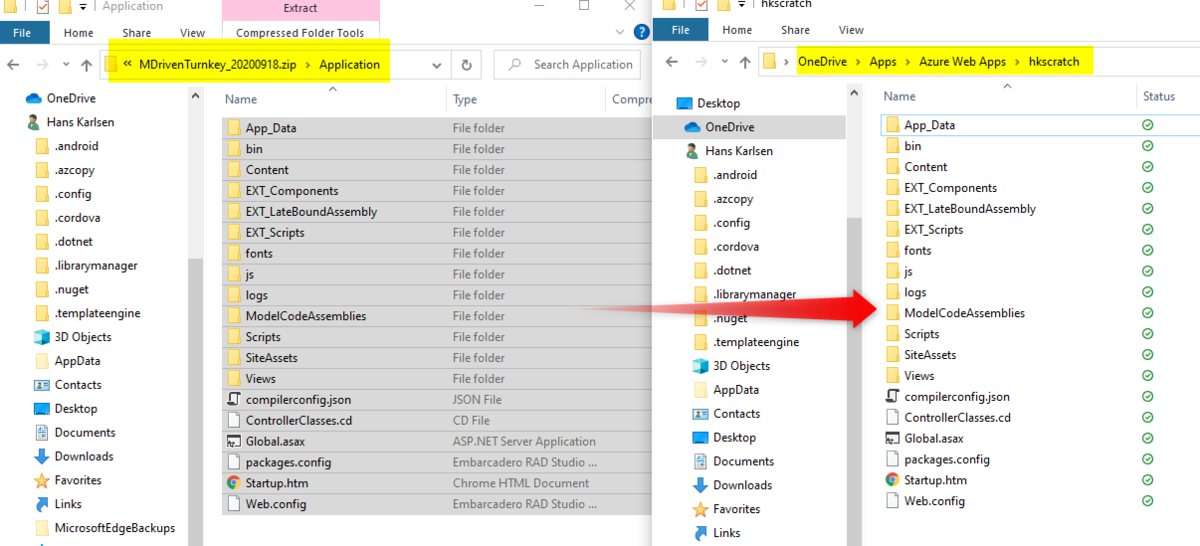Open Compressed Folder Tools tab
1200x546 pixels.
[x=300, y=33]
